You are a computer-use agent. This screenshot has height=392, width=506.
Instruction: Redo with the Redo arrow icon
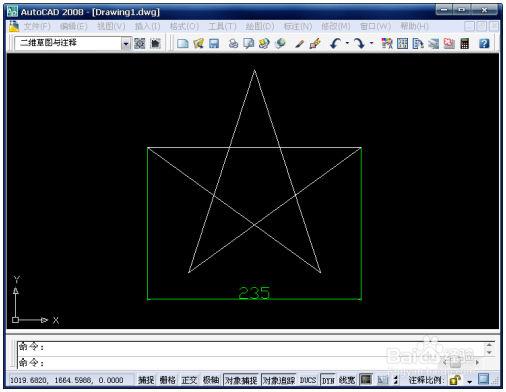point(359,43)
